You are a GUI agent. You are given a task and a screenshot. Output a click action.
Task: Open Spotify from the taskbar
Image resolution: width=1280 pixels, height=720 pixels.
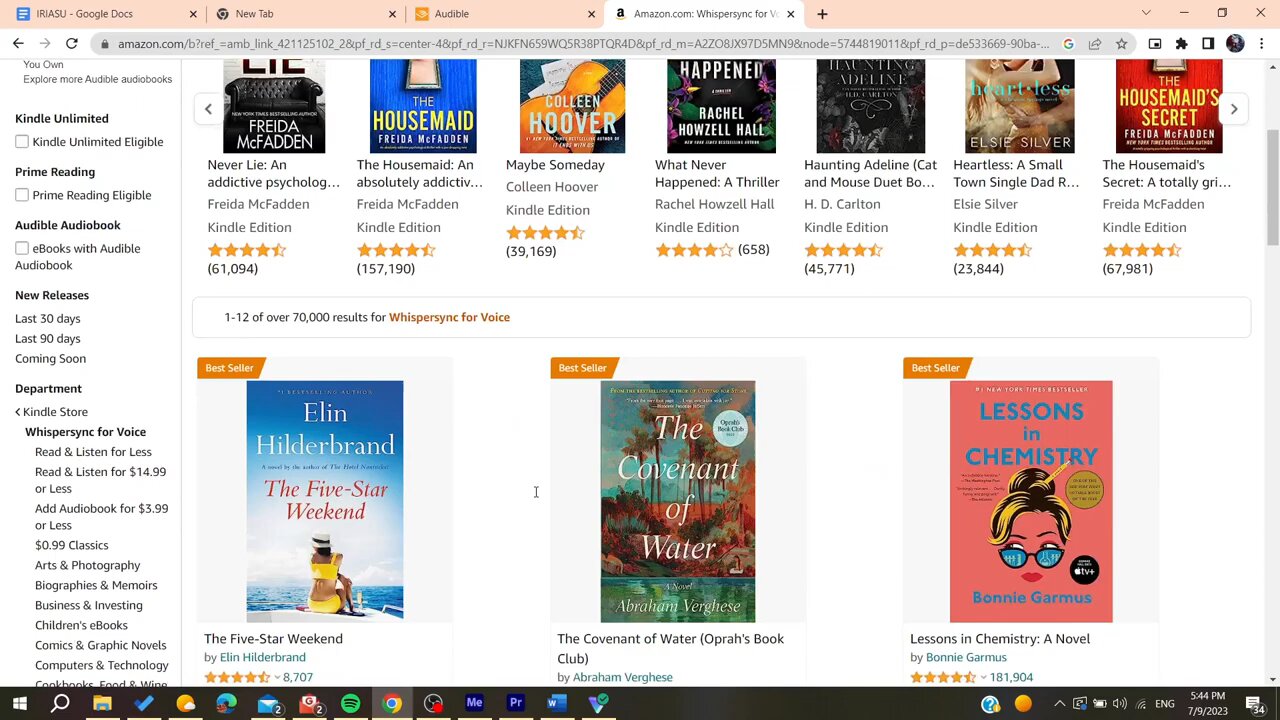[350, 703]
